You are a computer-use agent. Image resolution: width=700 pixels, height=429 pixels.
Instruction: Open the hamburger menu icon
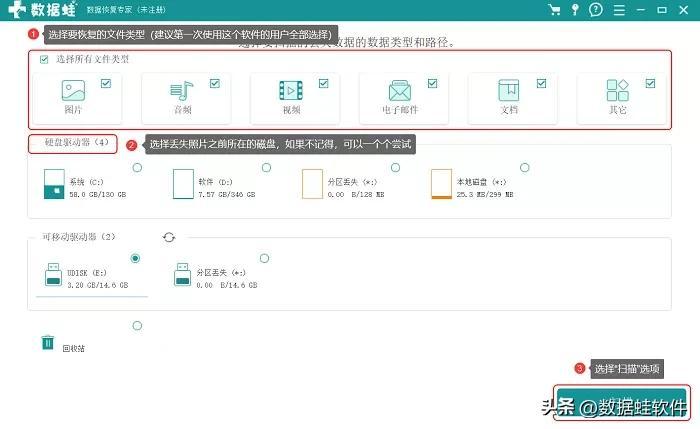[x=619, y=10]
